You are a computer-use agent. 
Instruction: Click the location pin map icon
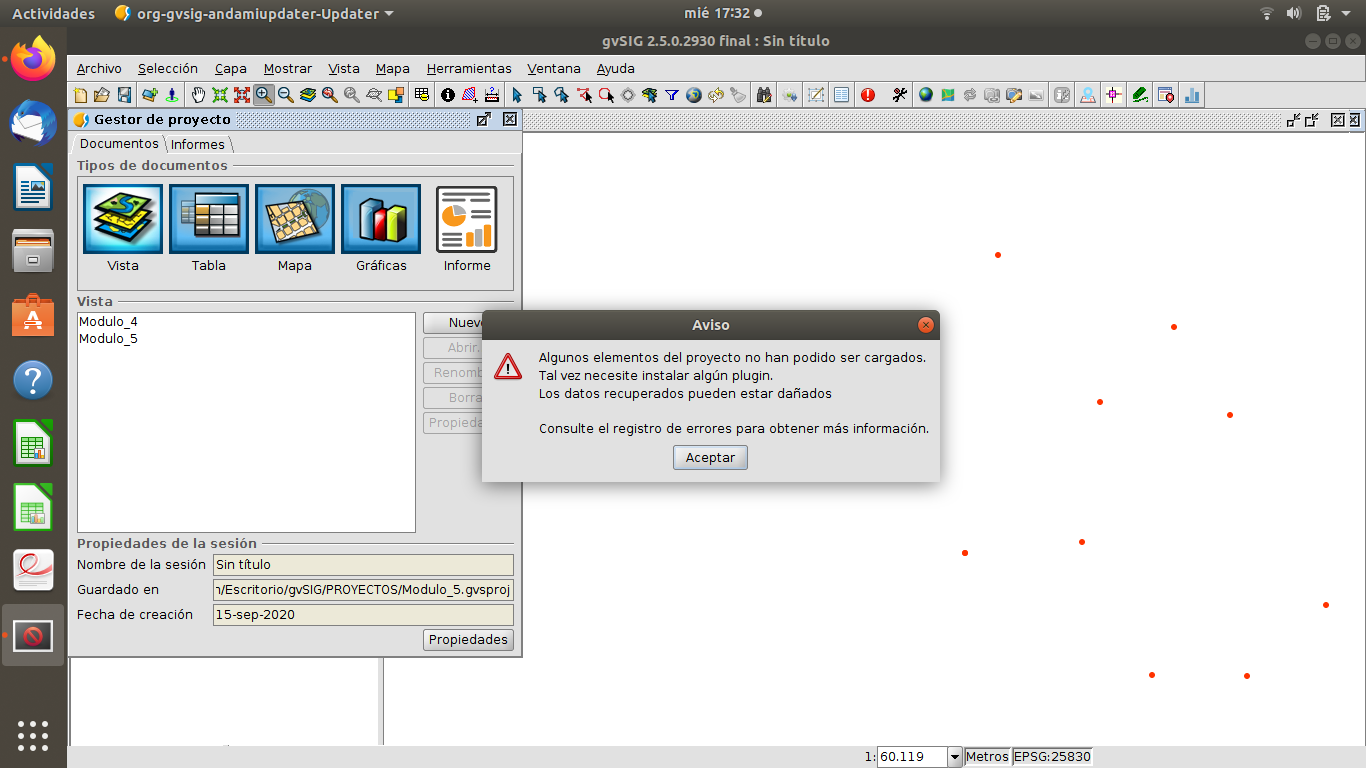coord(1088,95)
